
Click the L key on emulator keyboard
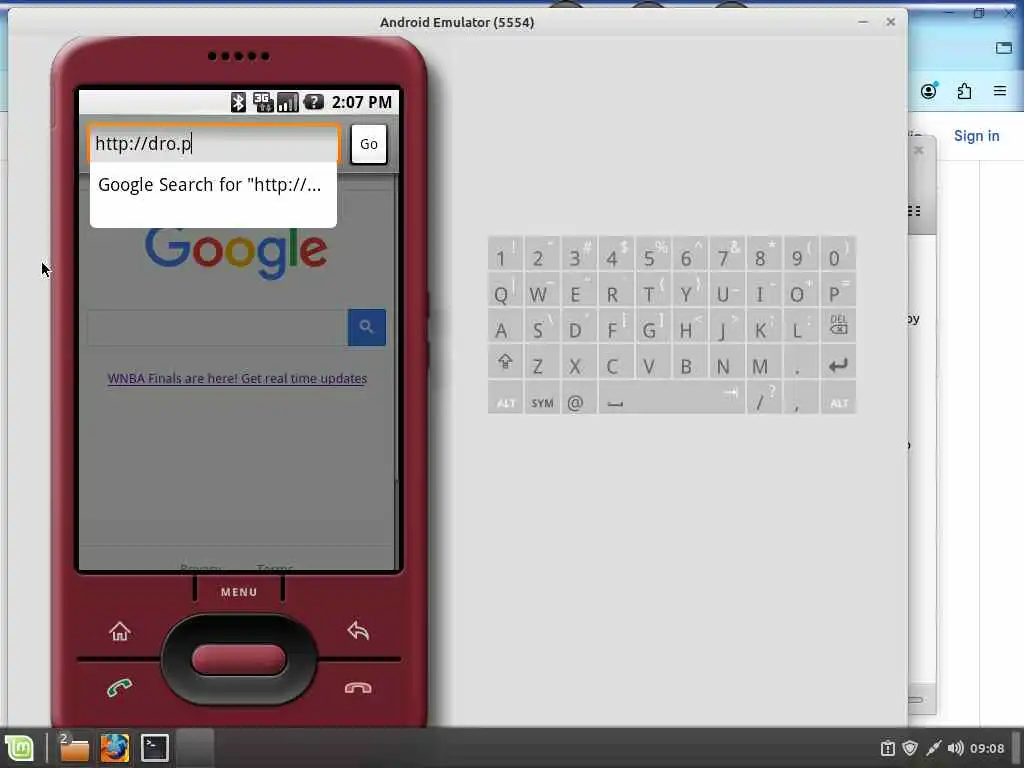tap(801, 327)
